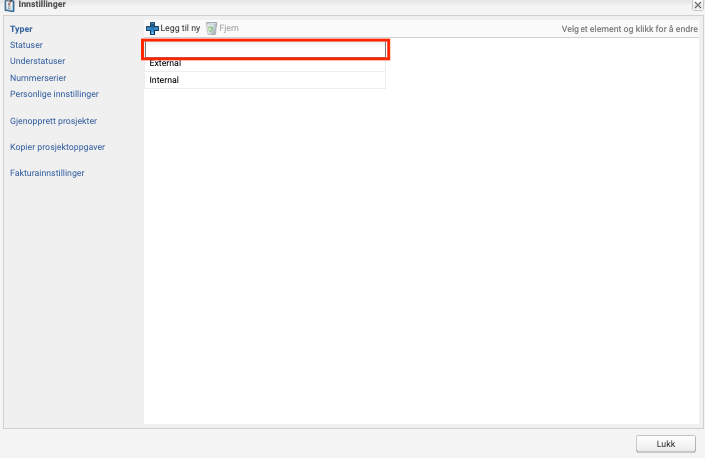This screenshot has height=458, width=705.
Task: Navigate to Fakturainnstillinger
Action: 46,173
